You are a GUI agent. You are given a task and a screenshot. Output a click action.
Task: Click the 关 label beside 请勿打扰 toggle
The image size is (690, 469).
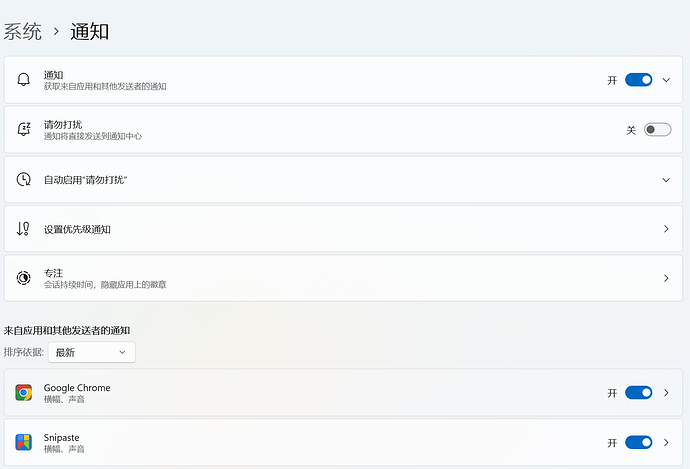click(631, 130)
